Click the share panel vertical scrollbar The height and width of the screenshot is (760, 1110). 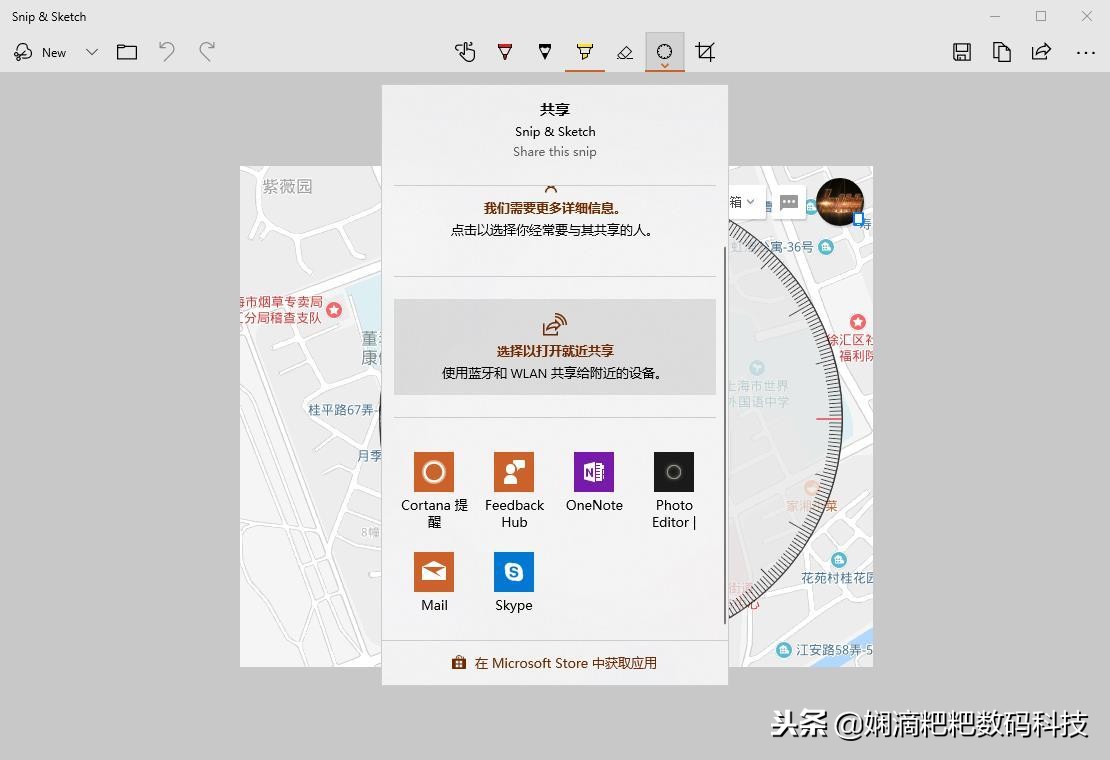click(x=724, y=435)
